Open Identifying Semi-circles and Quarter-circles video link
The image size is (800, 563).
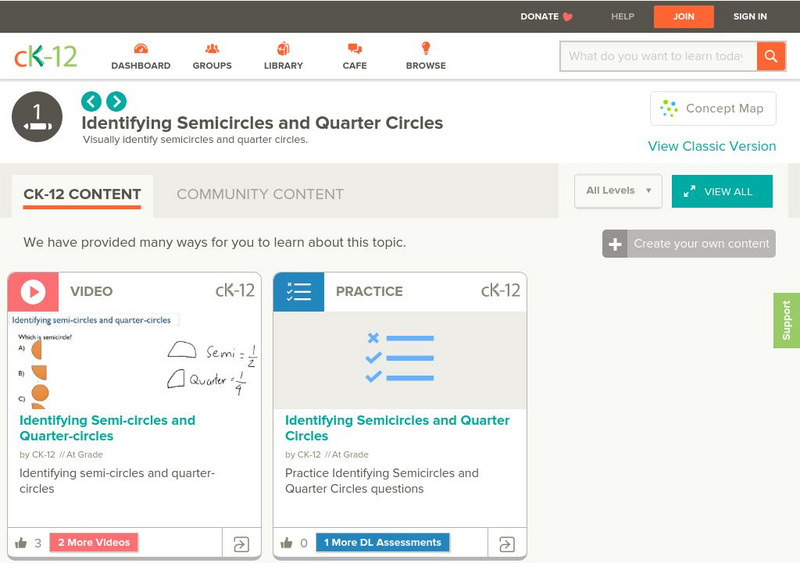[107, 428]
